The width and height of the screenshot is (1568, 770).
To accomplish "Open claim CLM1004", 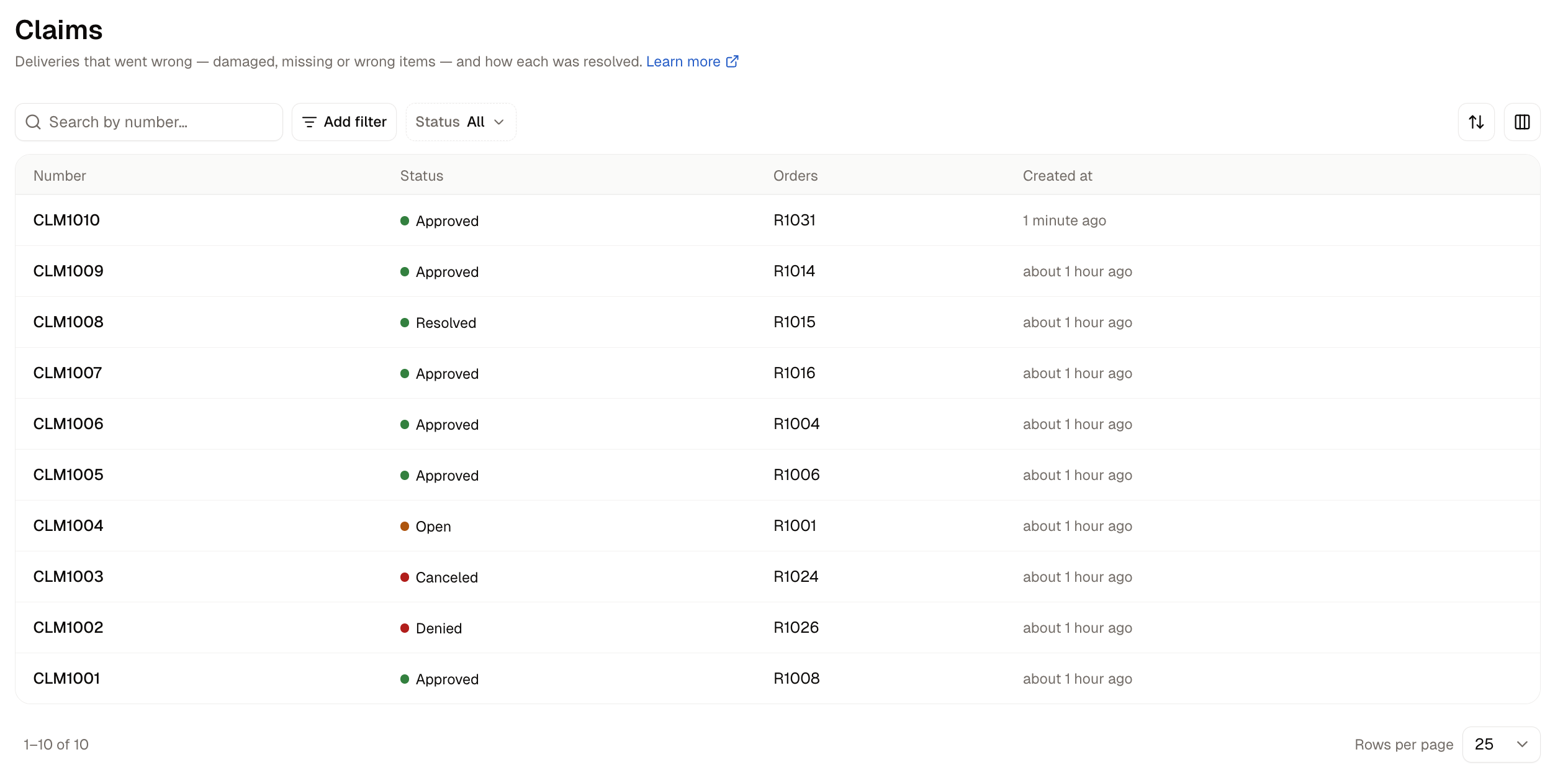I will [68, 526].
